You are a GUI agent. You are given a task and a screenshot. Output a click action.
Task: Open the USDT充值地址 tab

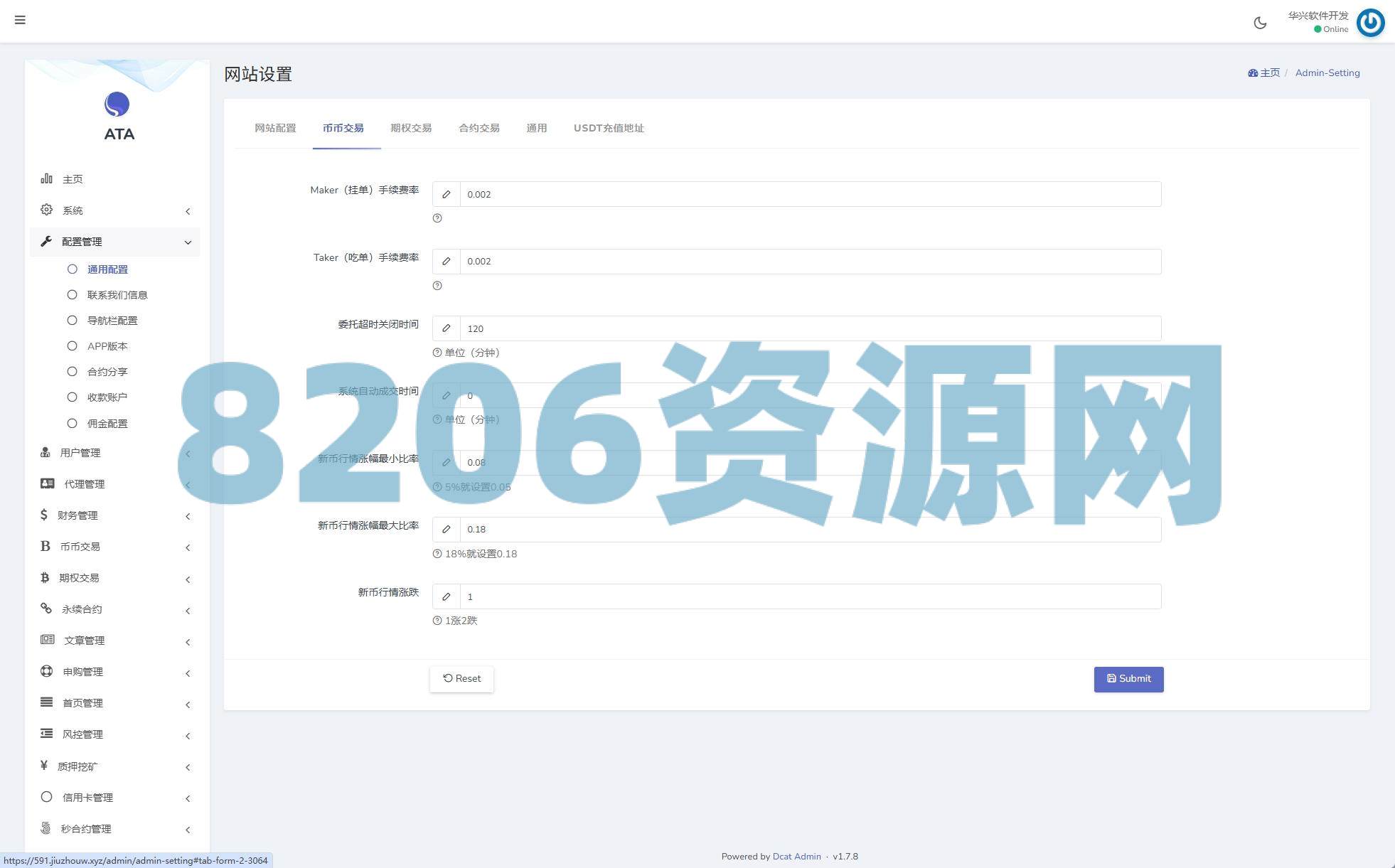[x=609, y=128]
